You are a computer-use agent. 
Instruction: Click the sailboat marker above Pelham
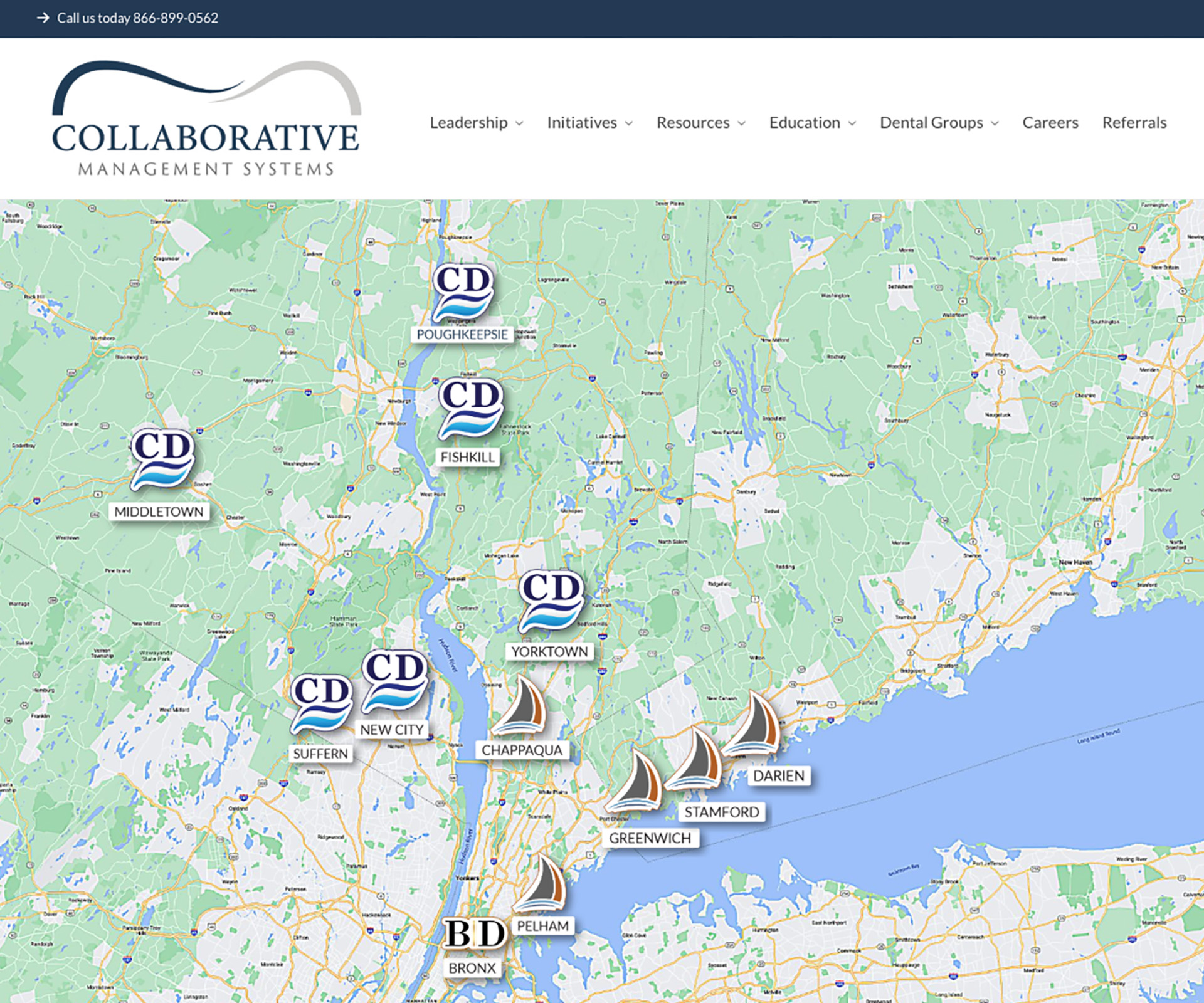(541, 882)
